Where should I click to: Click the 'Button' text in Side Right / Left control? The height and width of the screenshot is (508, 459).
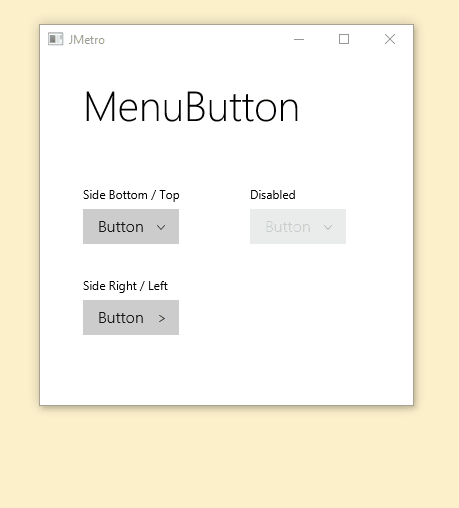(121, 318)
